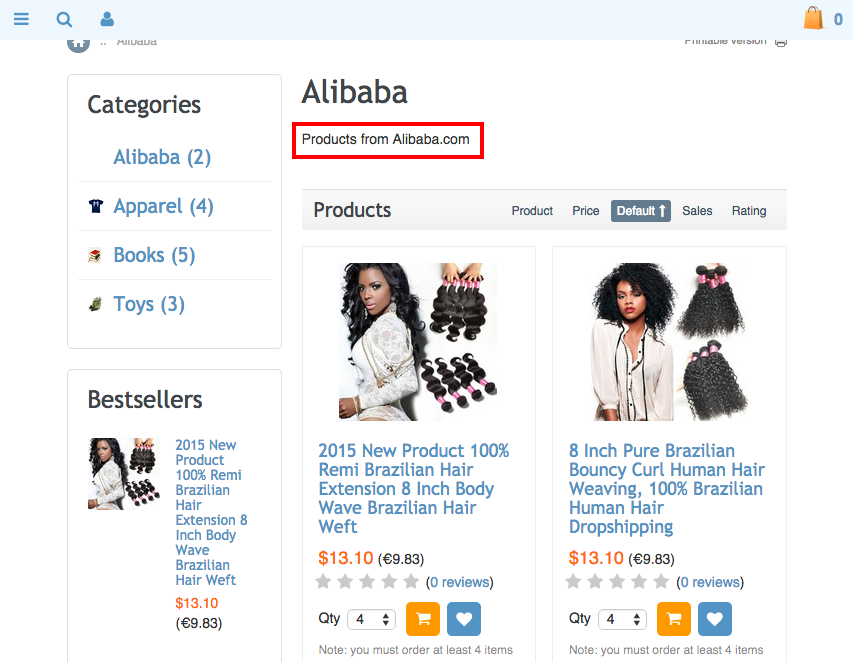The width and height of the screenshot is (853, 662).
Task: Click the home breadcrumb icon
Action: (78, 42)
